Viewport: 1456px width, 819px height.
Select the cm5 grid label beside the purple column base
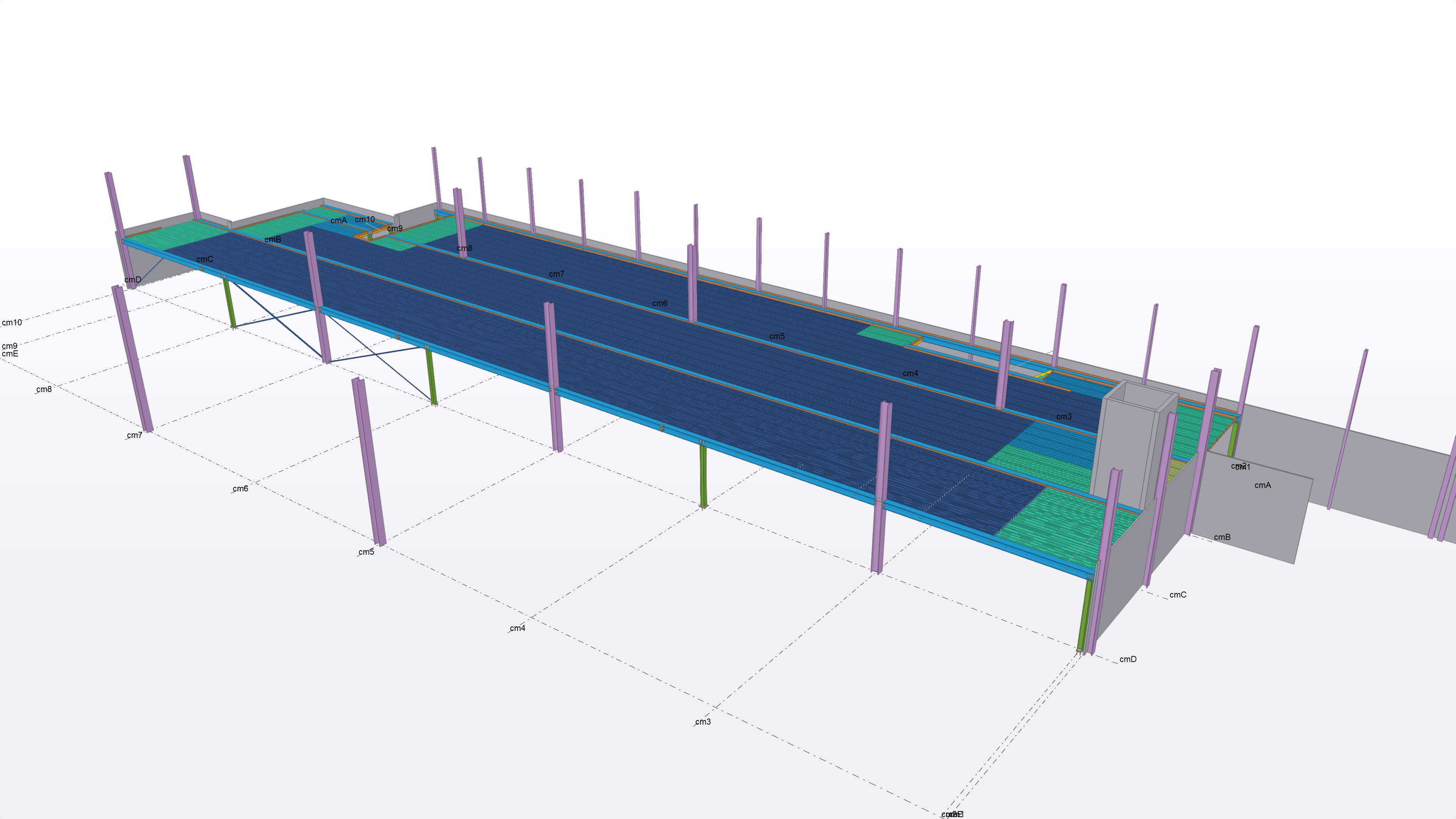(366, 552)
